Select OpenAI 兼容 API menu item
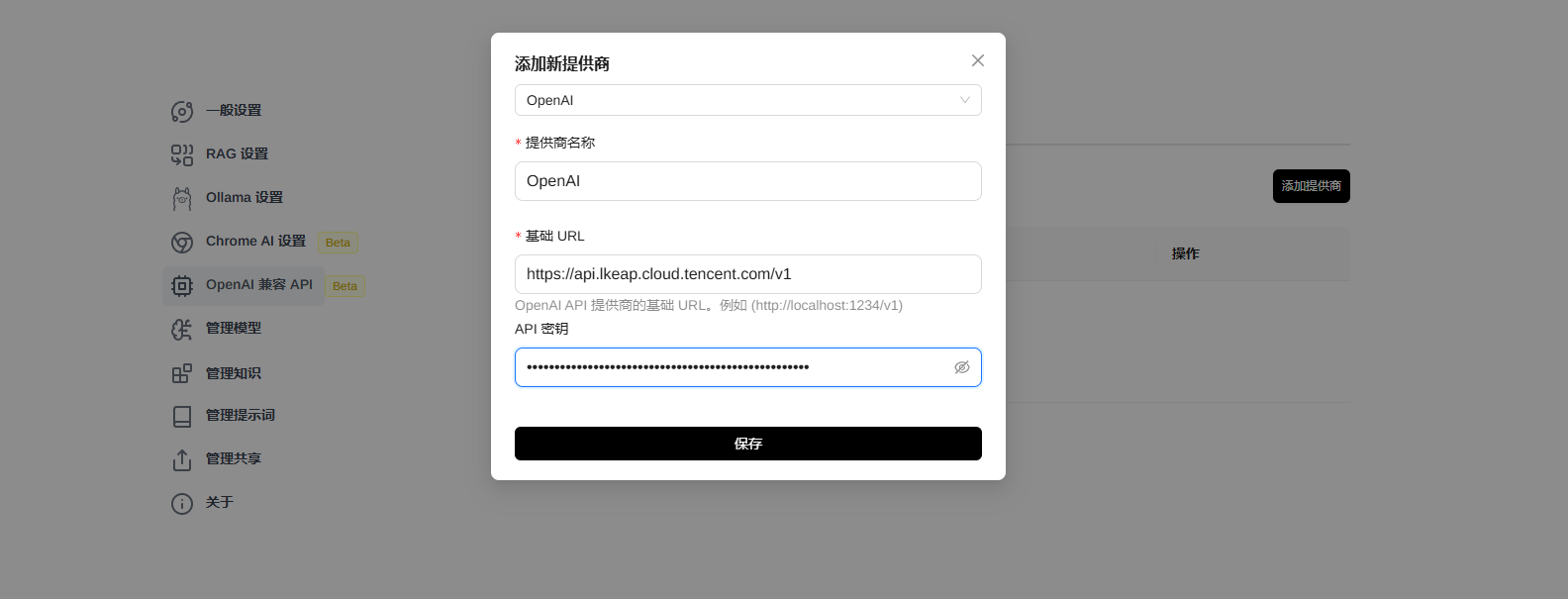The width and height of the screenshot is (1568, 599). tap(244, 285)
